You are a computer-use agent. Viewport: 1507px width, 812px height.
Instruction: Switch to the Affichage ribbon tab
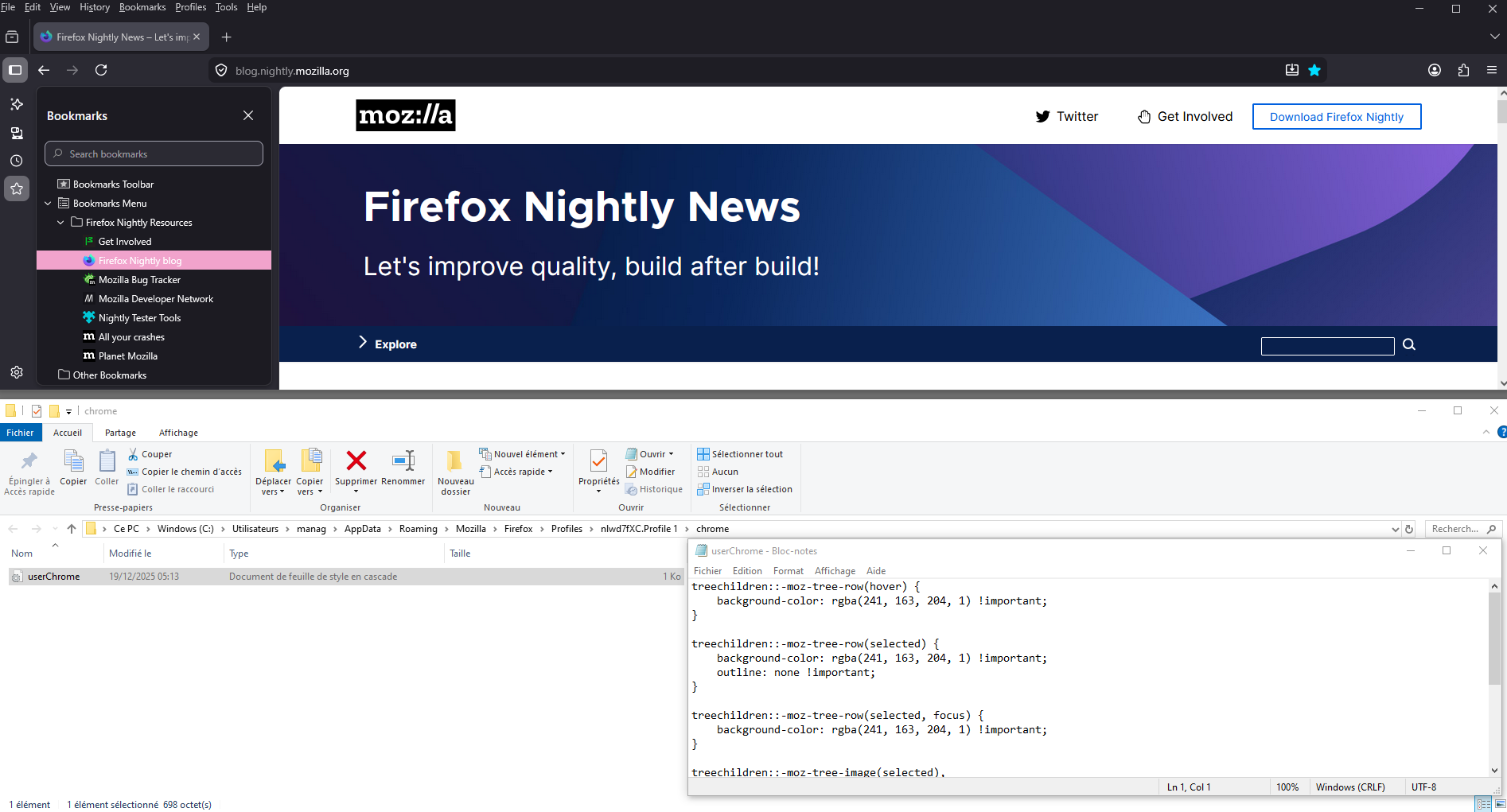point(178,433)
